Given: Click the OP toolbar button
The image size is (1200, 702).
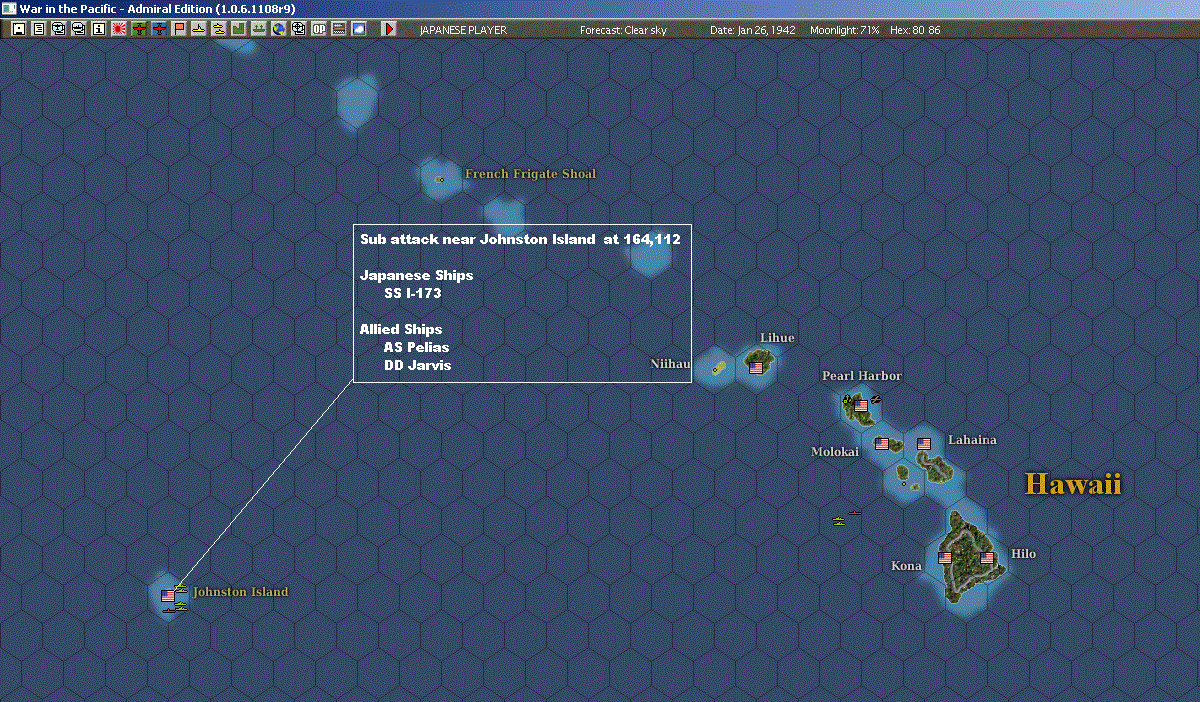Looking at the screenshot, I should point(319,29).
